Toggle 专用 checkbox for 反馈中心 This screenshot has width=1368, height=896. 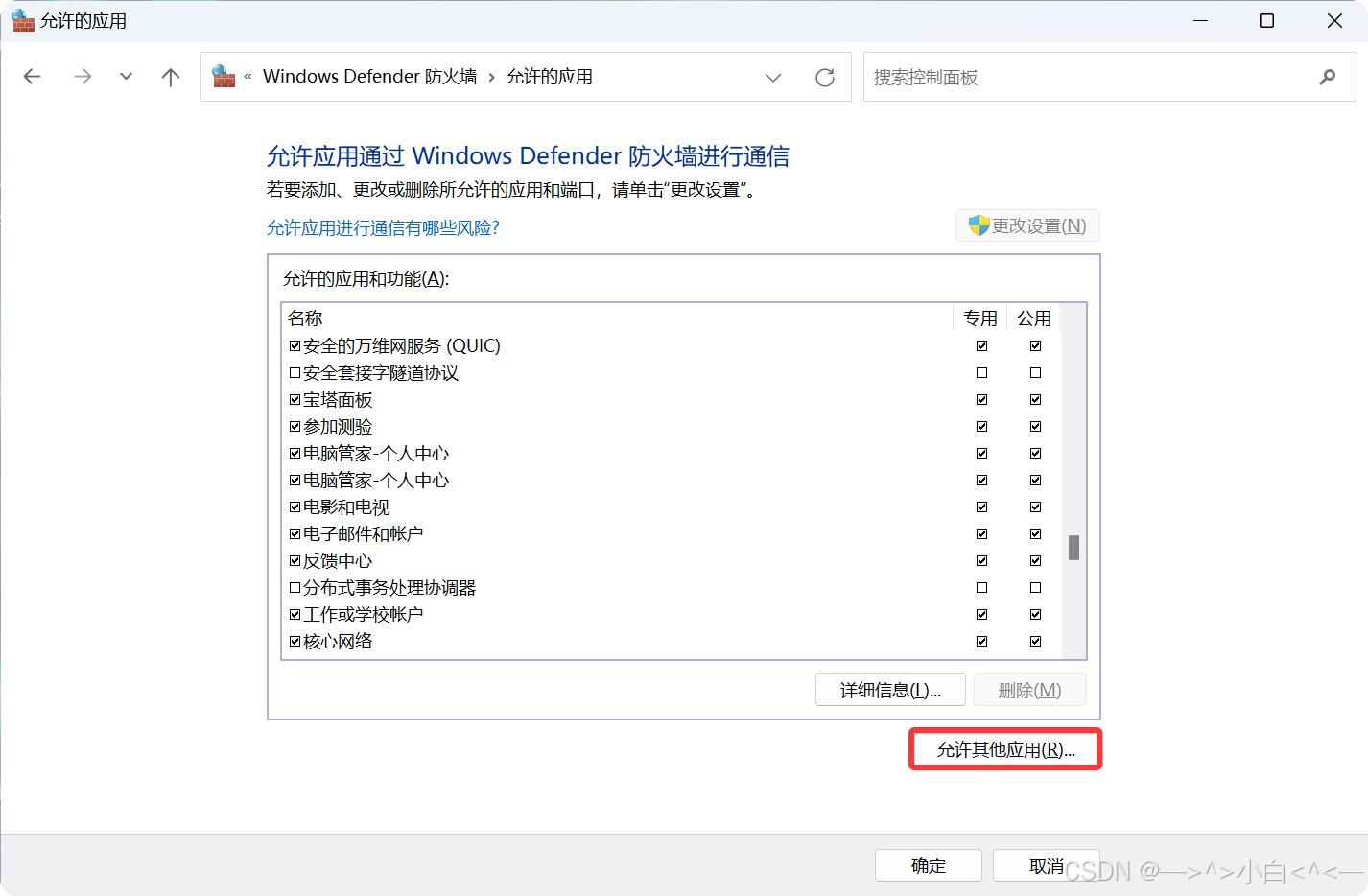pos(981,560)
